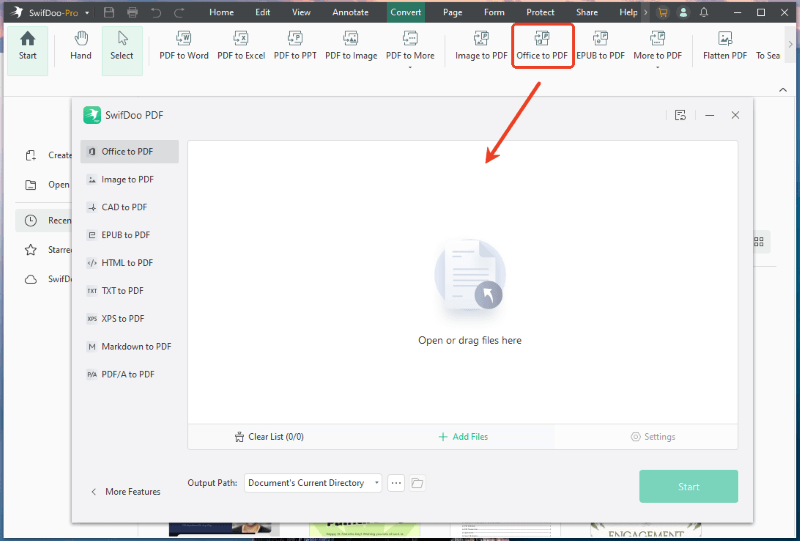Select CAD to PDF option
This screenshot has width=800, height=541.
(130, 207)
